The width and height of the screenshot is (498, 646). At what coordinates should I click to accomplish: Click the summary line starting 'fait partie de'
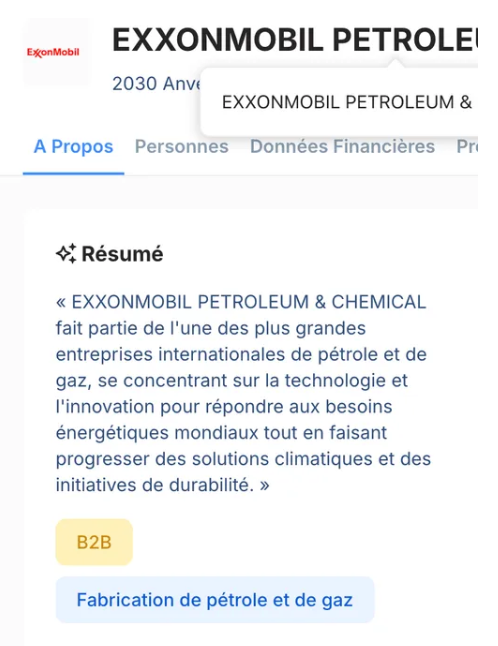click(x=211, y=328)
